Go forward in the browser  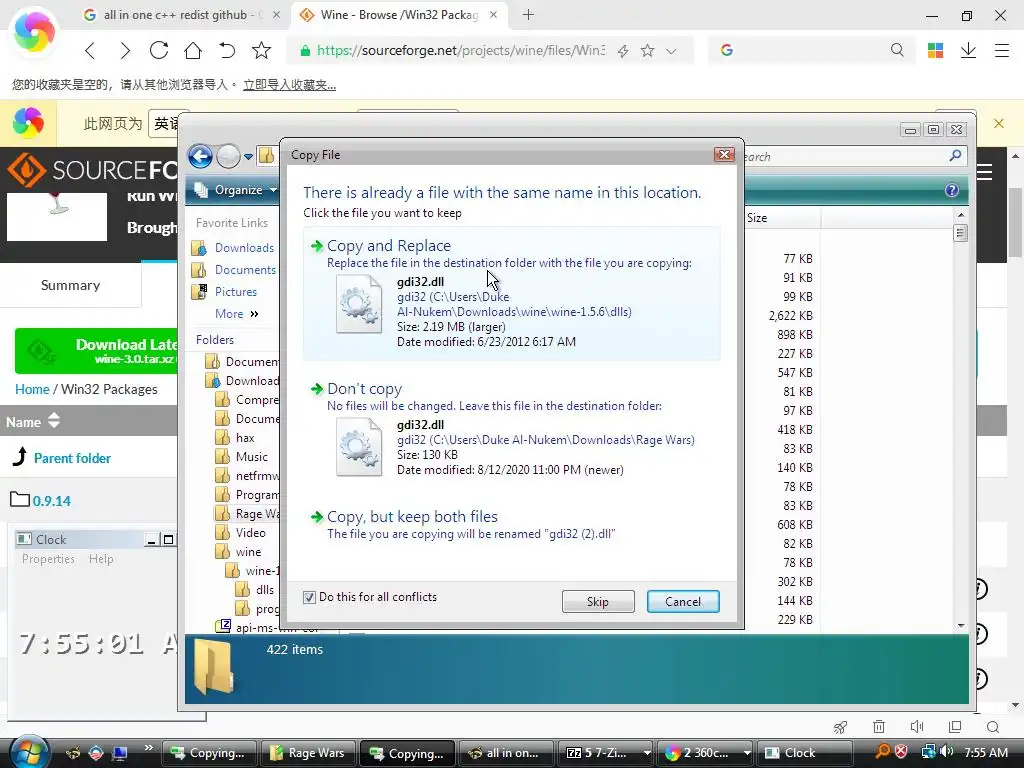click(124, 50)
